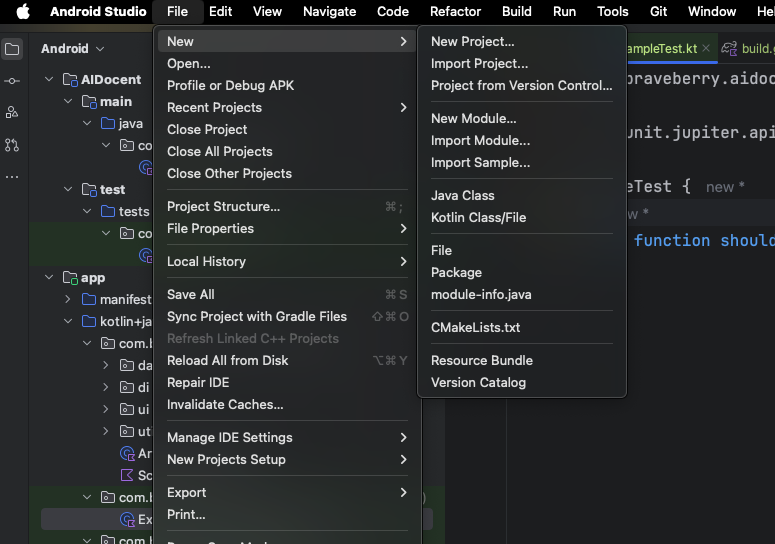Viewport: 775px width, 544px height.
Task: Open the Git menu
Action: [x=658, y=11]
